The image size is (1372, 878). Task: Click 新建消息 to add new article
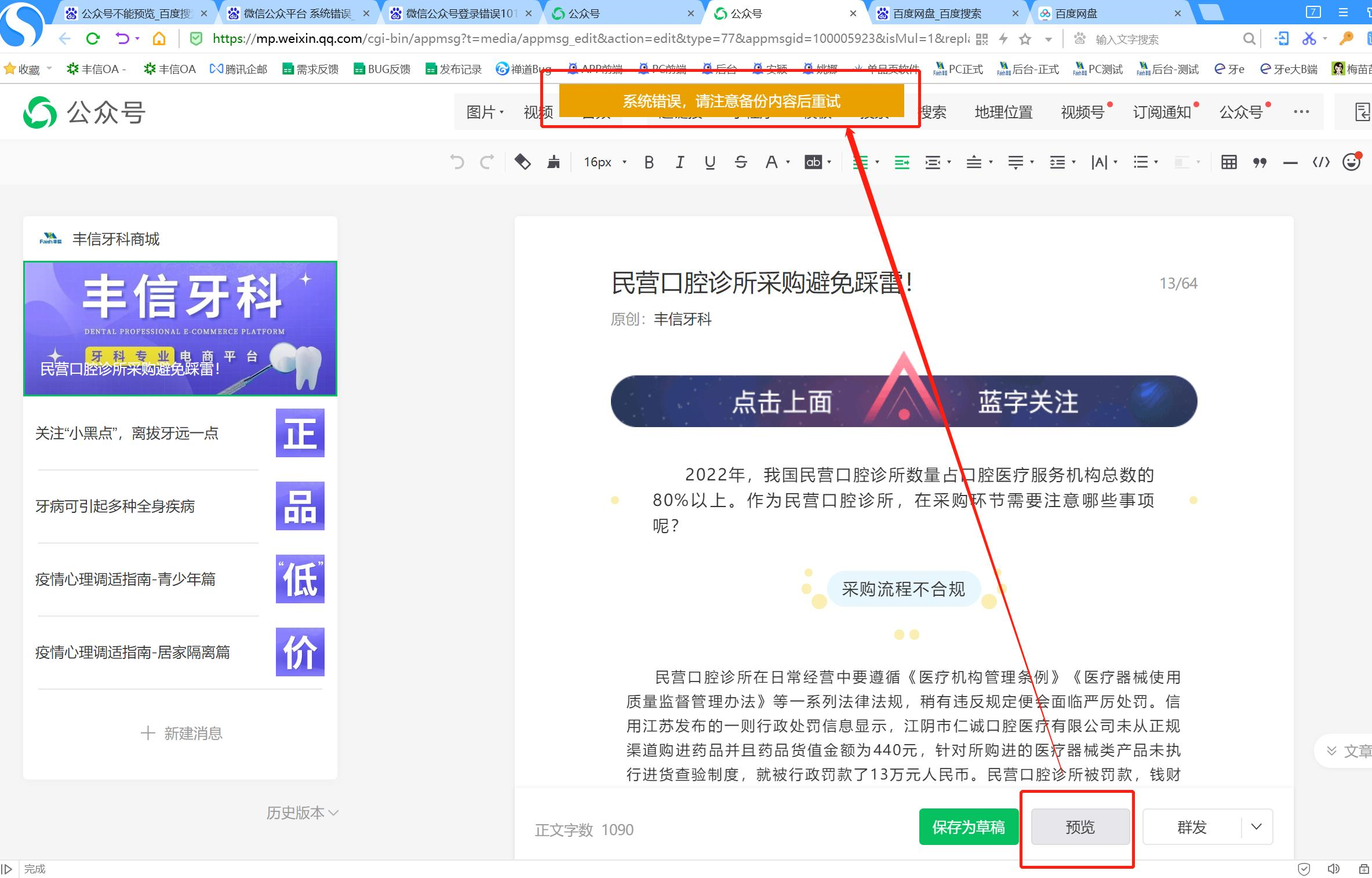click(x=181, y=733)
